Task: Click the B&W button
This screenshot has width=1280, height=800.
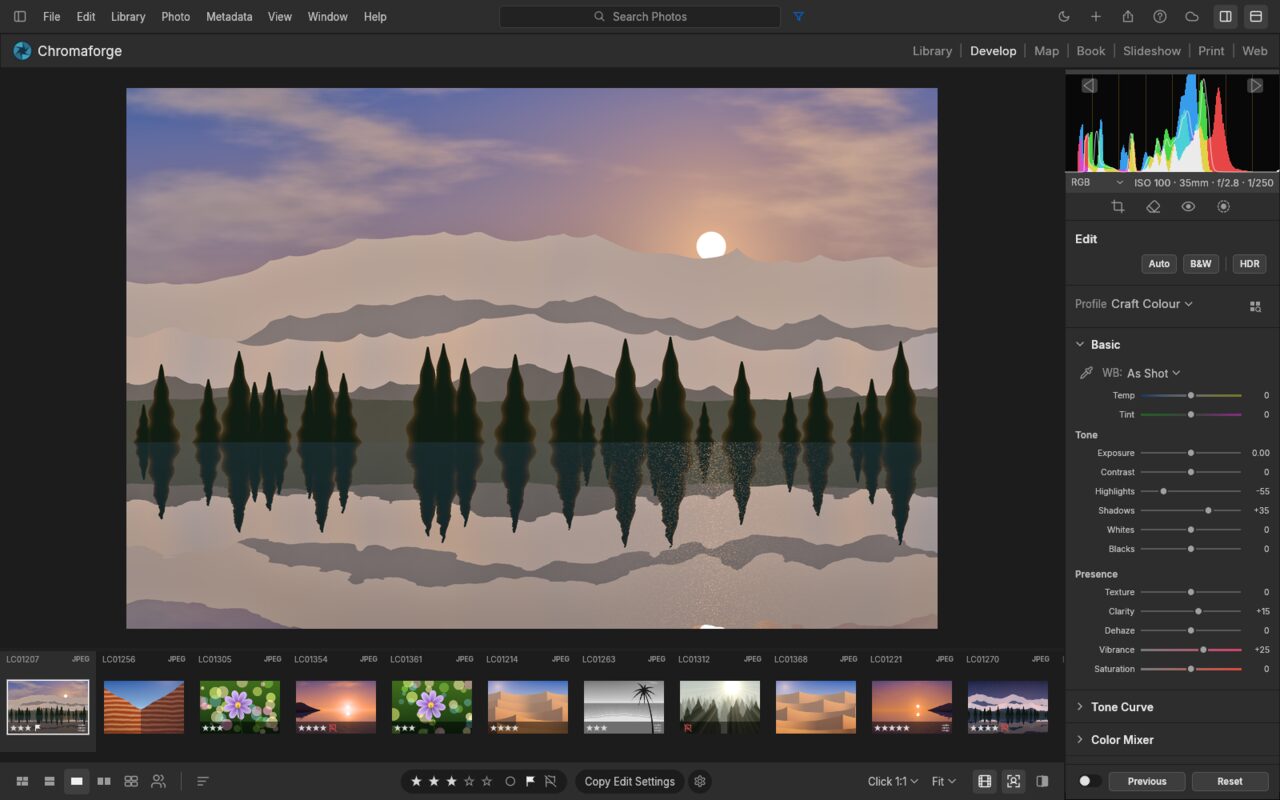Action: pos(1200,264)
